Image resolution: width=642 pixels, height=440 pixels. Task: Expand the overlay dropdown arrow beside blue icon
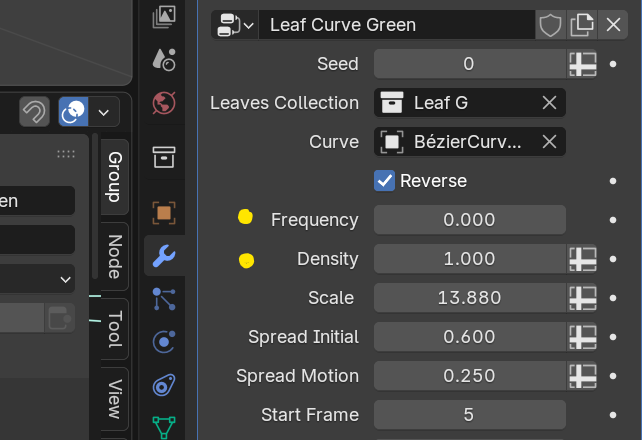click(104, 112)
